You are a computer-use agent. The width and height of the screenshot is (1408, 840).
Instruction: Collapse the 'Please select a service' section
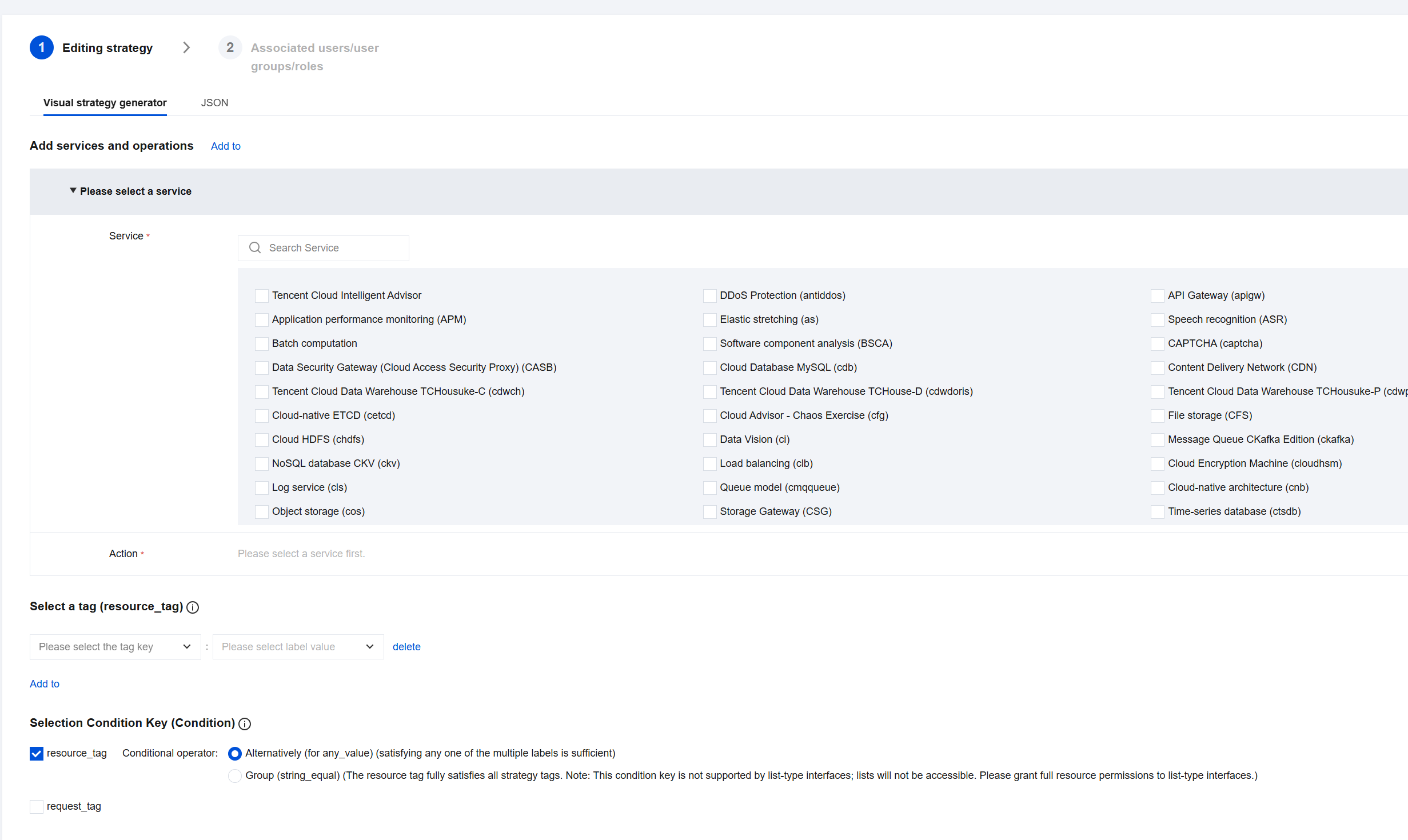(73, 191)
